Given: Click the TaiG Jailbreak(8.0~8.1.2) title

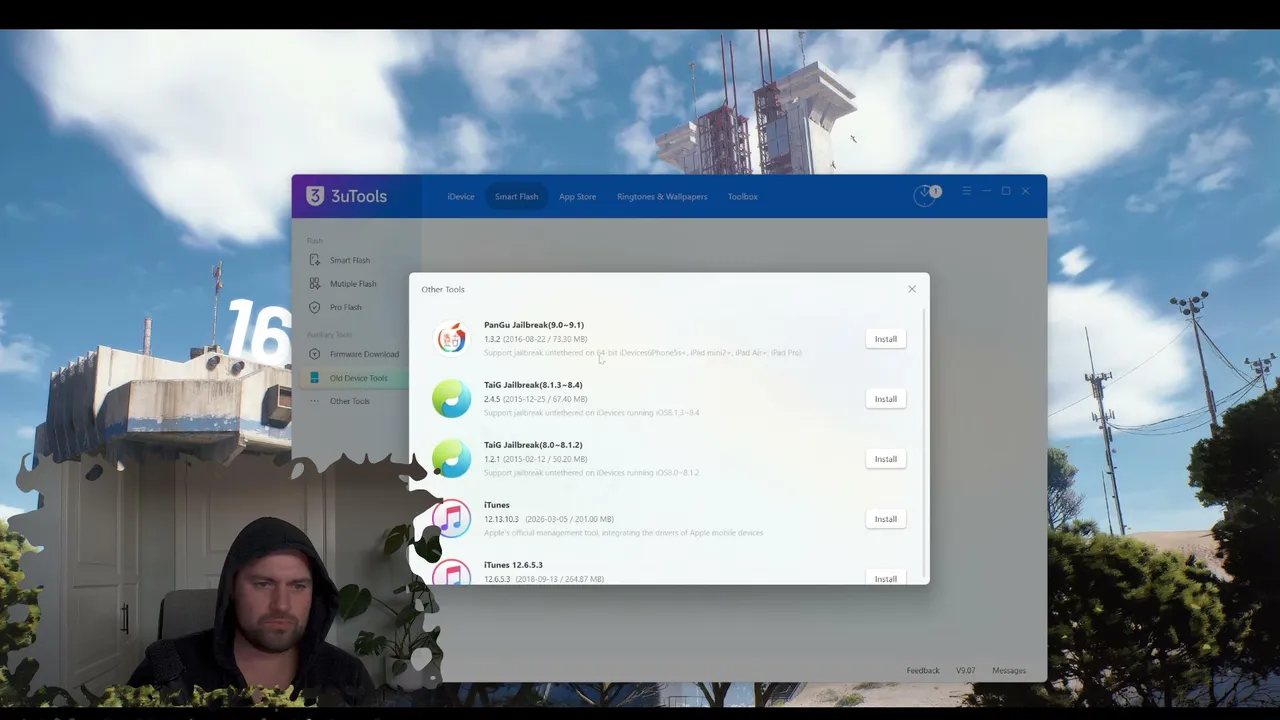Looking at the screenshot, I should click(x=533, y=445).
